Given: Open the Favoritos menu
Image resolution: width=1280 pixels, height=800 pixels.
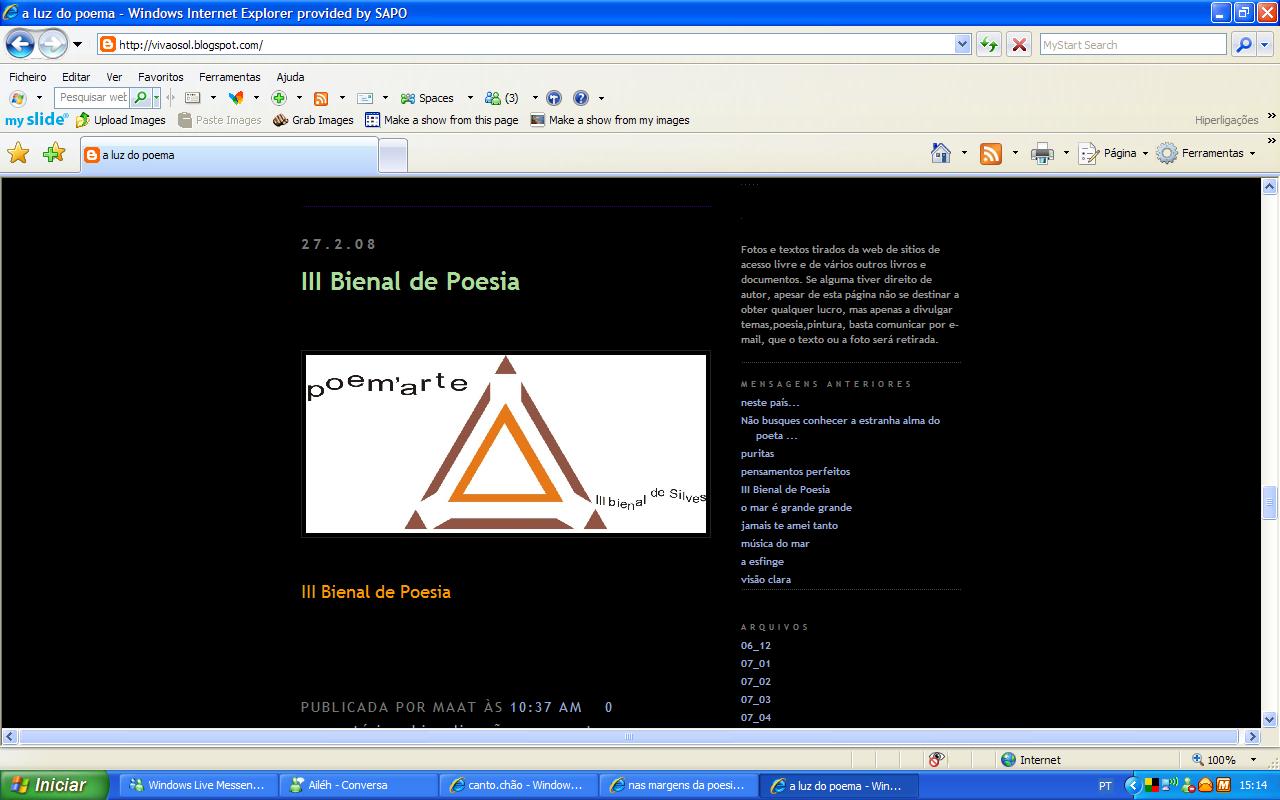Looking at the screenshot, I should [161, 77].
